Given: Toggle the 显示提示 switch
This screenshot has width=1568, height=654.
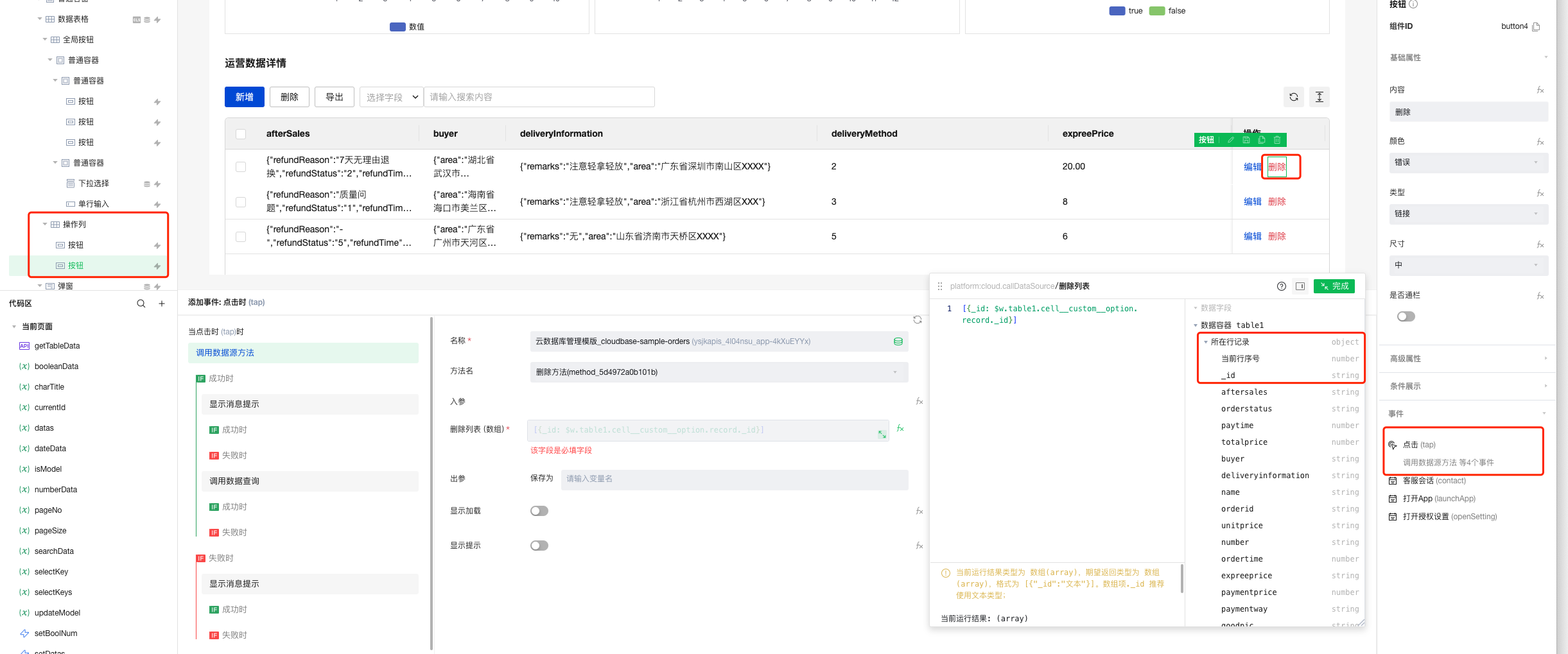Looking at the screenshot, I should pyautogui.click(x=539, y=546).
